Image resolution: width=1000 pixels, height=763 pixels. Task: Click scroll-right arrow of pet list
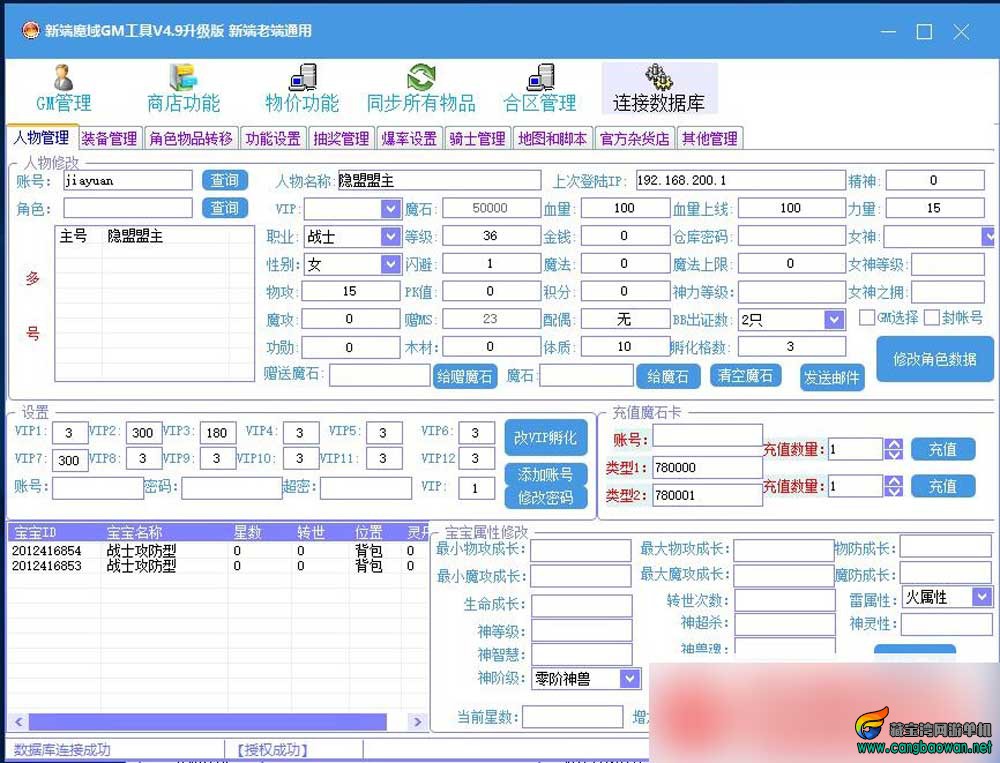(418, 722)
